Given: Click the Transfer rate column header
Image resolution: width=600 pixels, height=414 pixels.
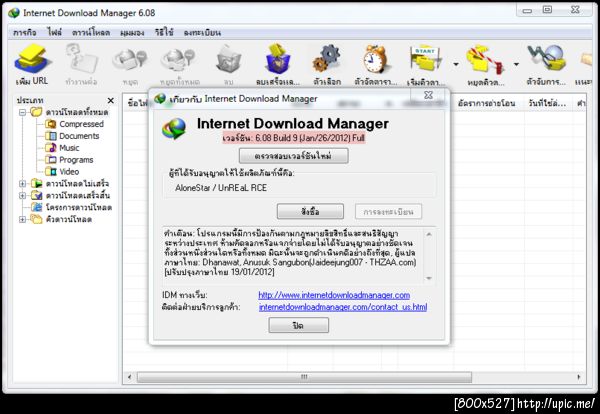Looking at the screenshot, I should tap(487, 103).
